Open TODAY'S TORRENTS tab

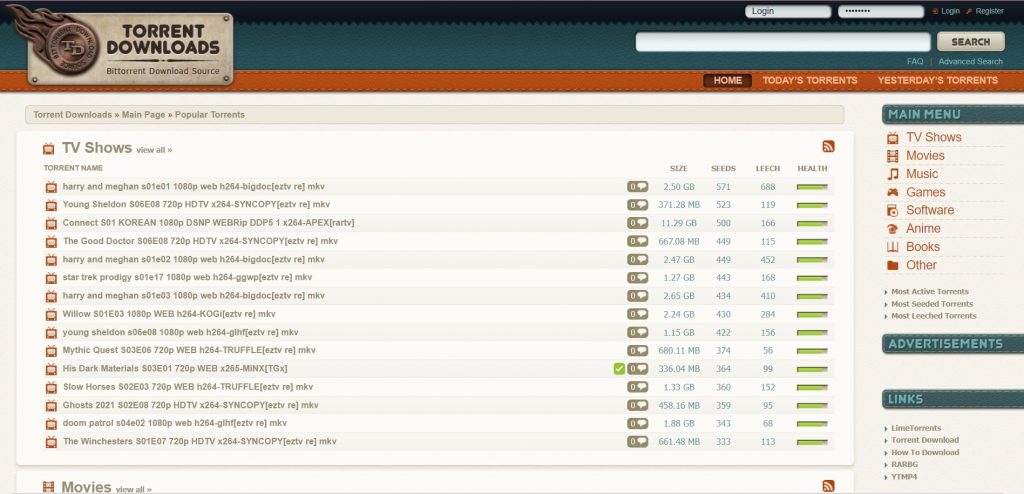tap(810, 80)
